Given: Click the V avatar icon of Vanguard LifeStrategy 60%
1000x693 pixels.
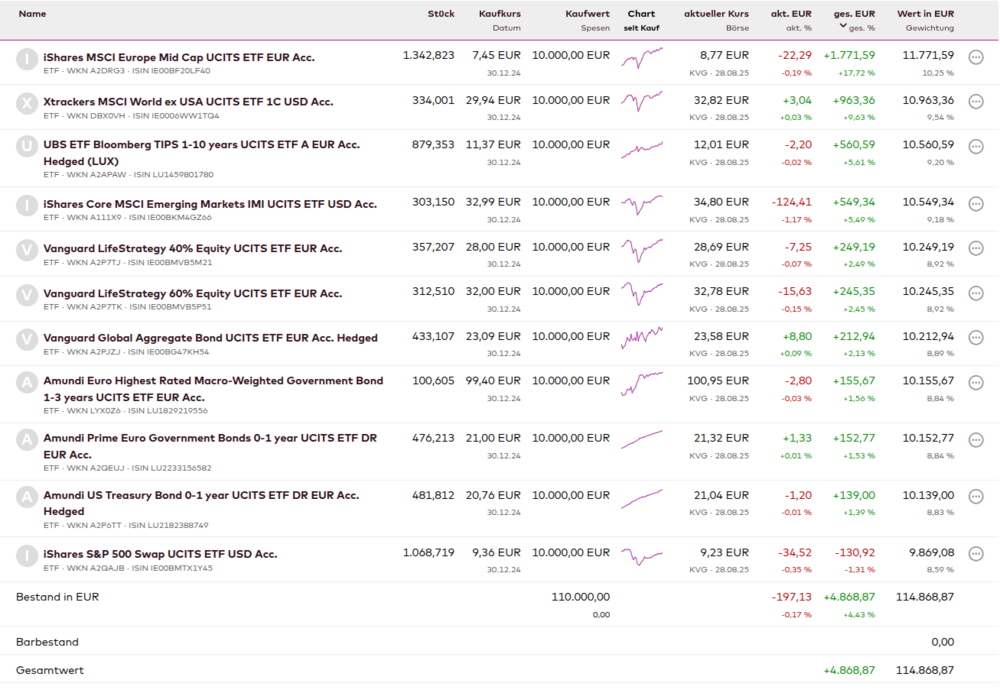Looking at the screenshot, I should (x=27, y=295).
